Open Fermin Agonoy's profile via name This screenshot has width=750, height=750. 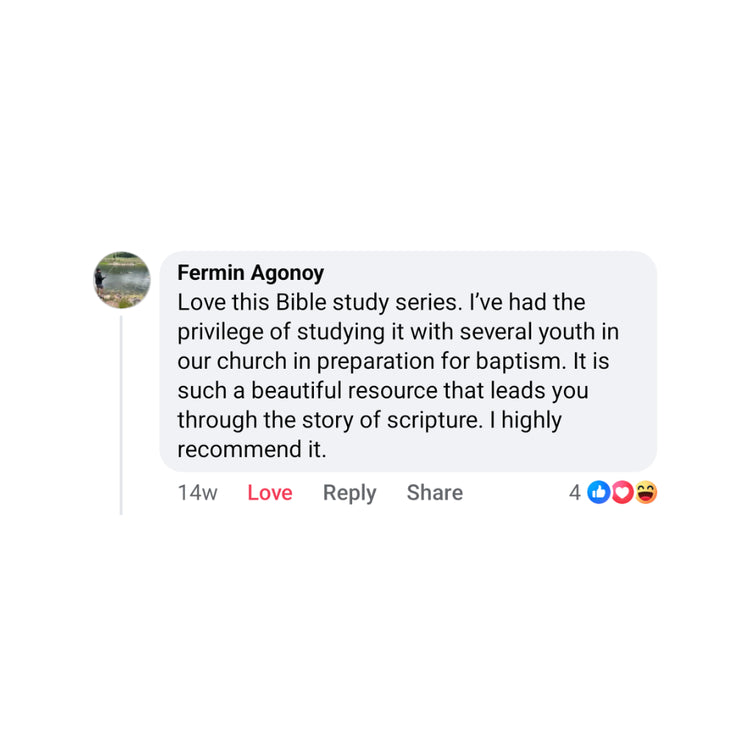(x=250, y=273)
